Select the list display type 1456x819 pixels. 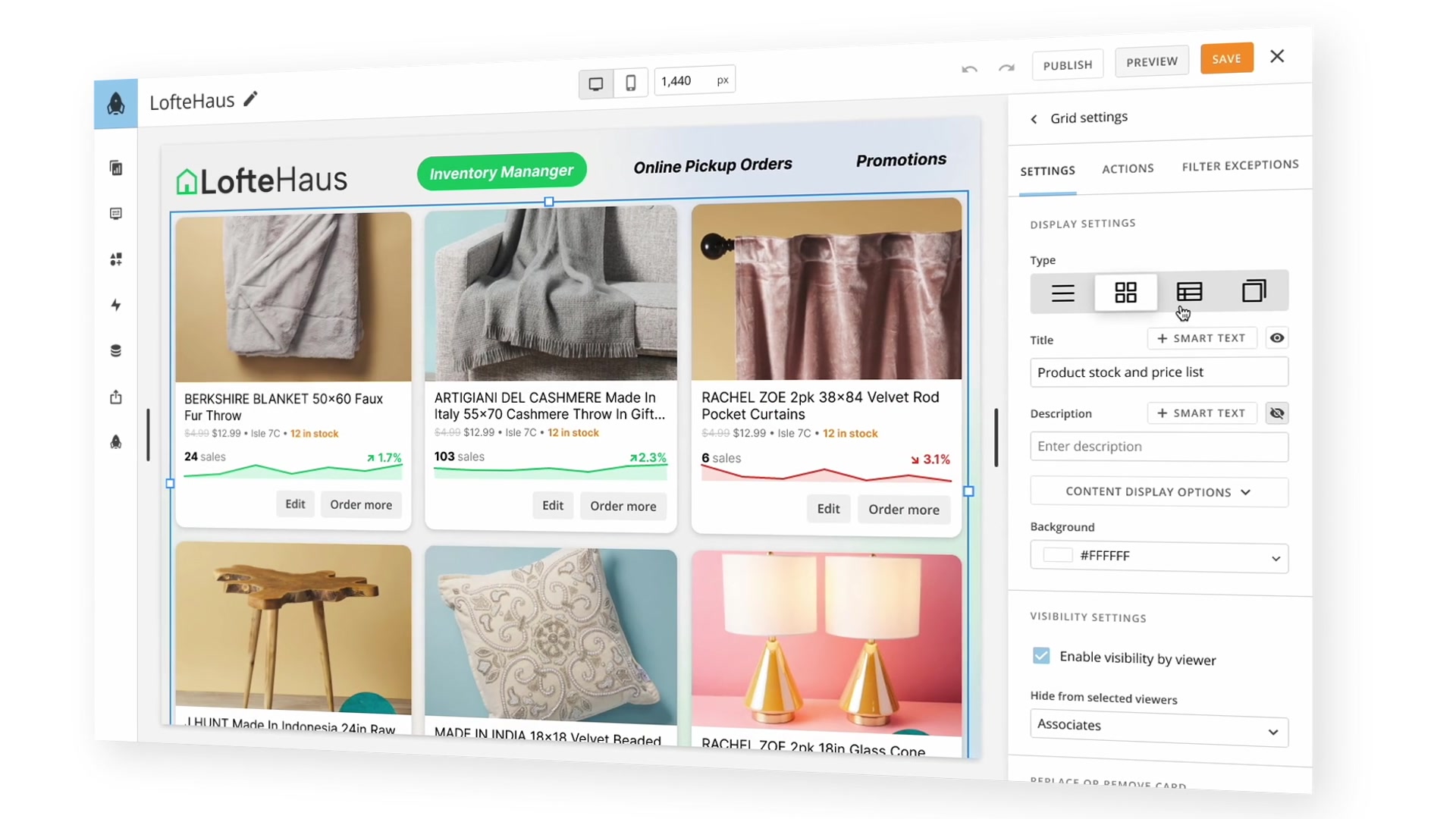[1063, 293]
